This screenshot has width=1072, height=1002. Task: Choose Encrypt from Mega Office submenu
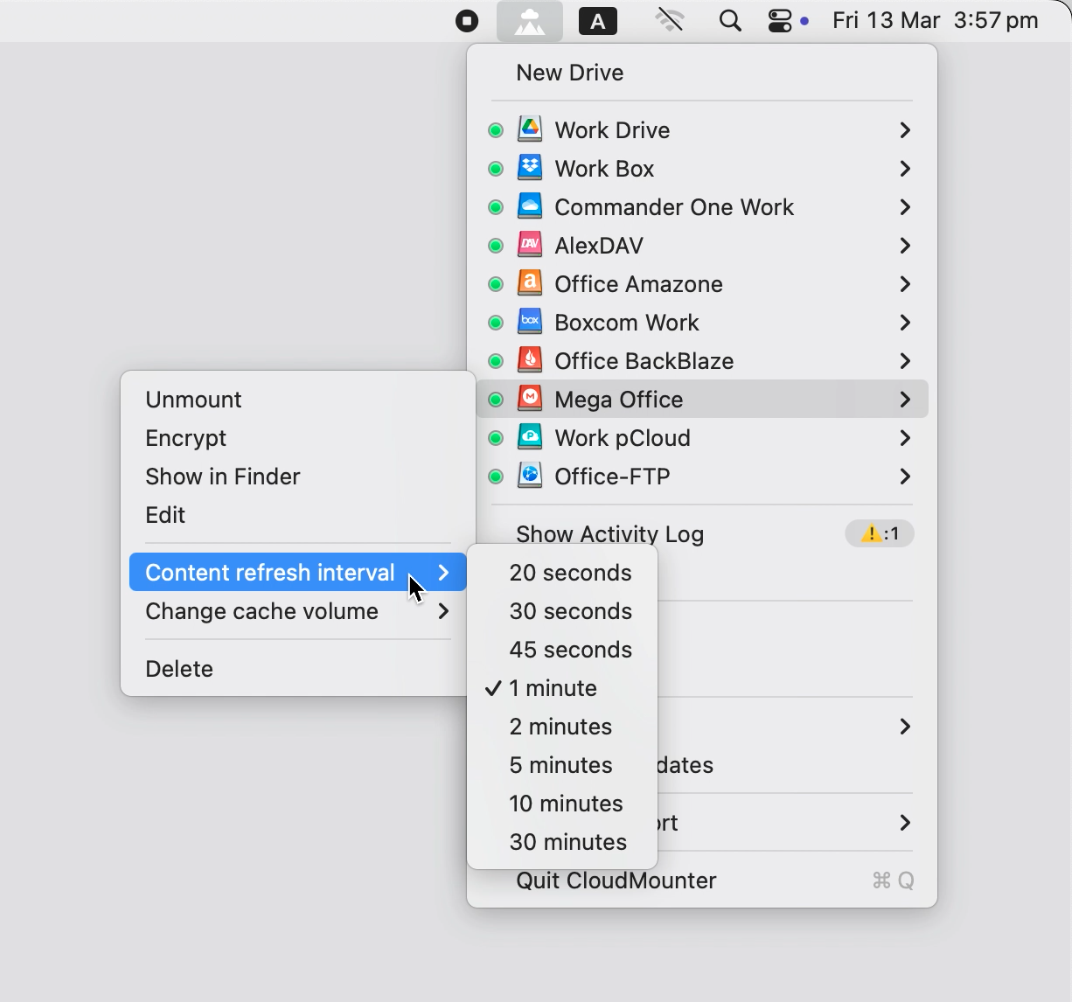(298, 438)
